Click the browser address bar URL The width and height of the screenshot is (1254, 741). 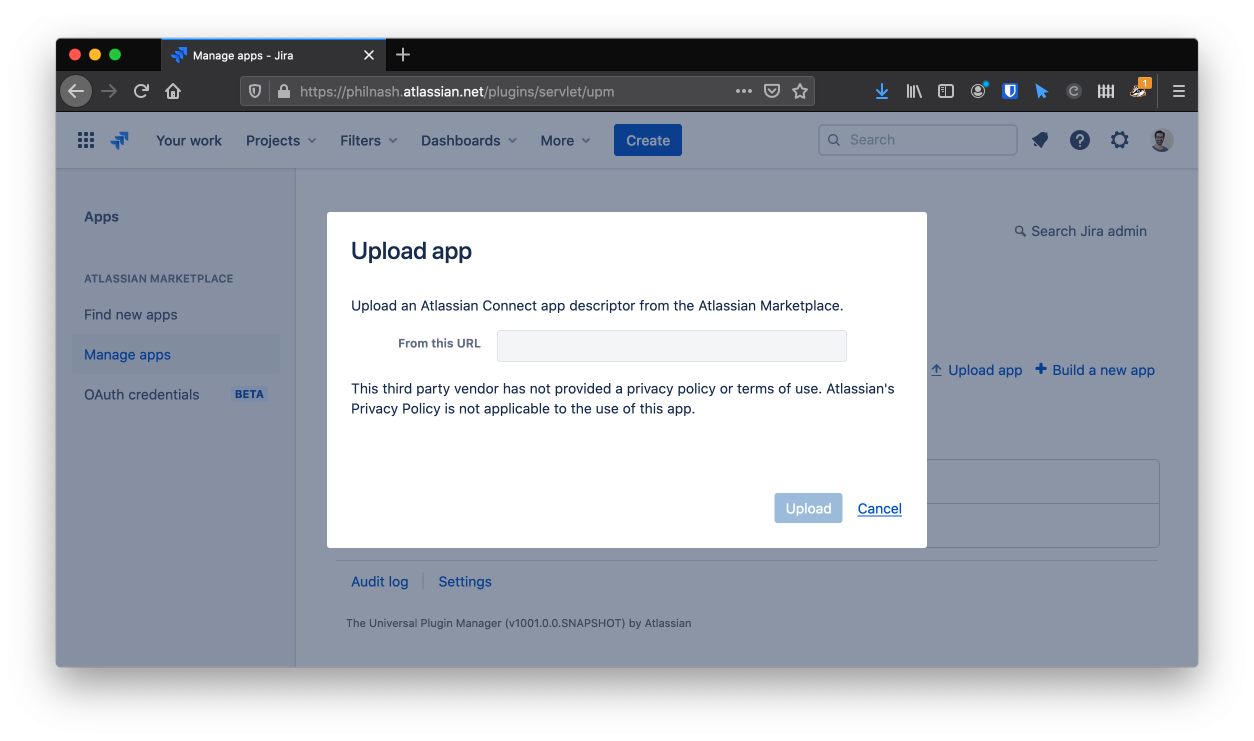click(x=457, y=91)
